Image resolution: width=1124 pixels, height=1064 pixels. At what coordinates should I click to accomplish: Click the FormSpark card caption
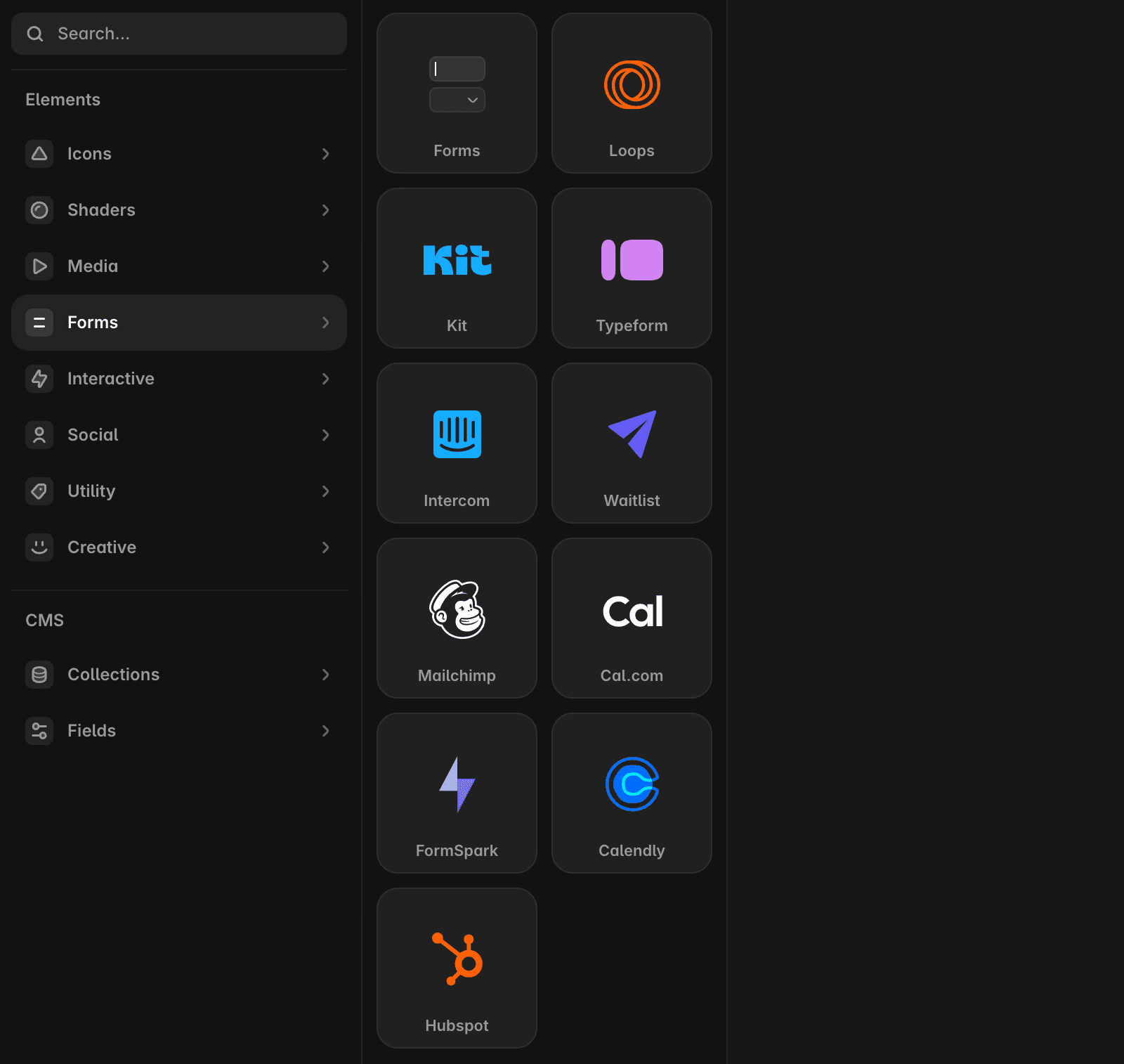tap(457, 851)
